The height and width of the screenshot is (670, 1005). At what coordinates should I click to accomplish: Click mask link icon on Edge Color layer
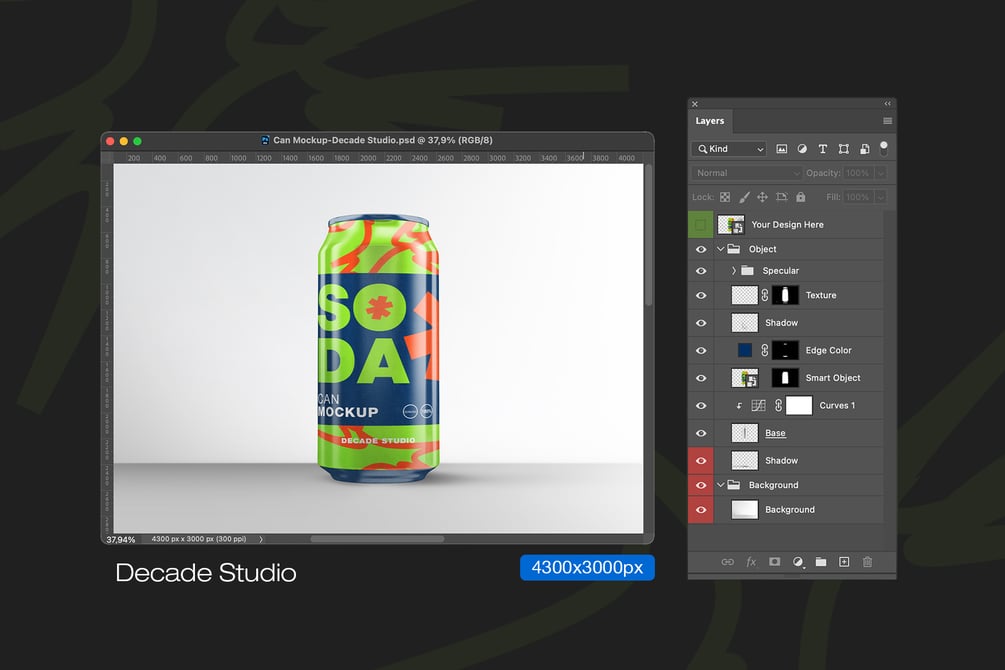(765, 350)
